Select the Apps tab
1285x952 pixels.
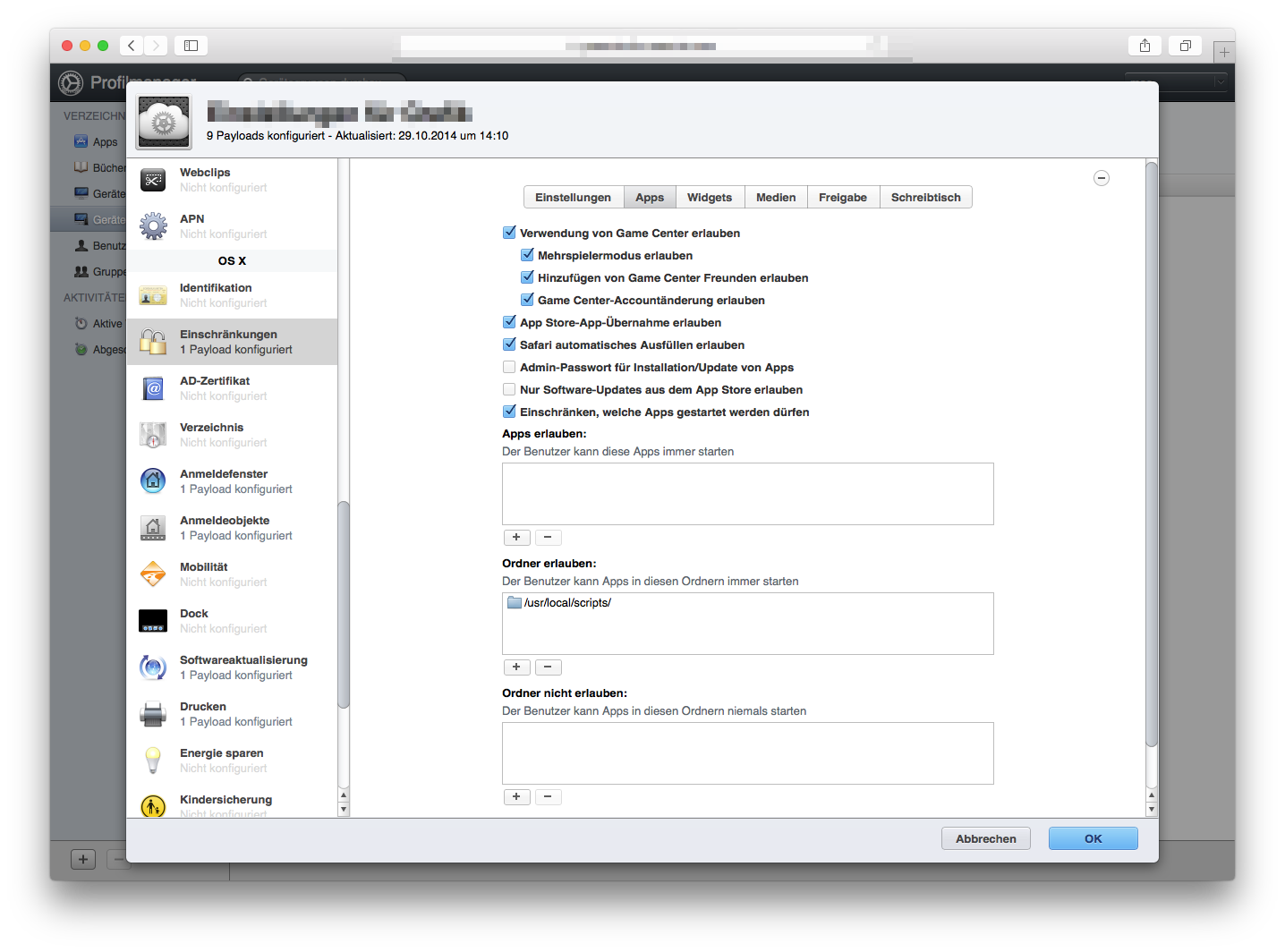pyautogui.click(x=650, y=198)
